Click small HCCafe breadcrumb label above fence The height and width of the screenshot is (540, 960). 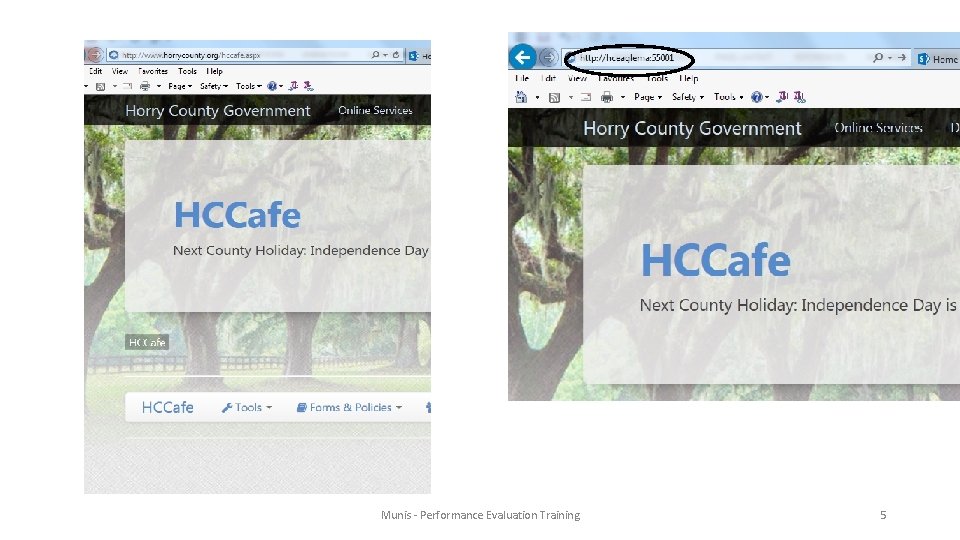147,342
